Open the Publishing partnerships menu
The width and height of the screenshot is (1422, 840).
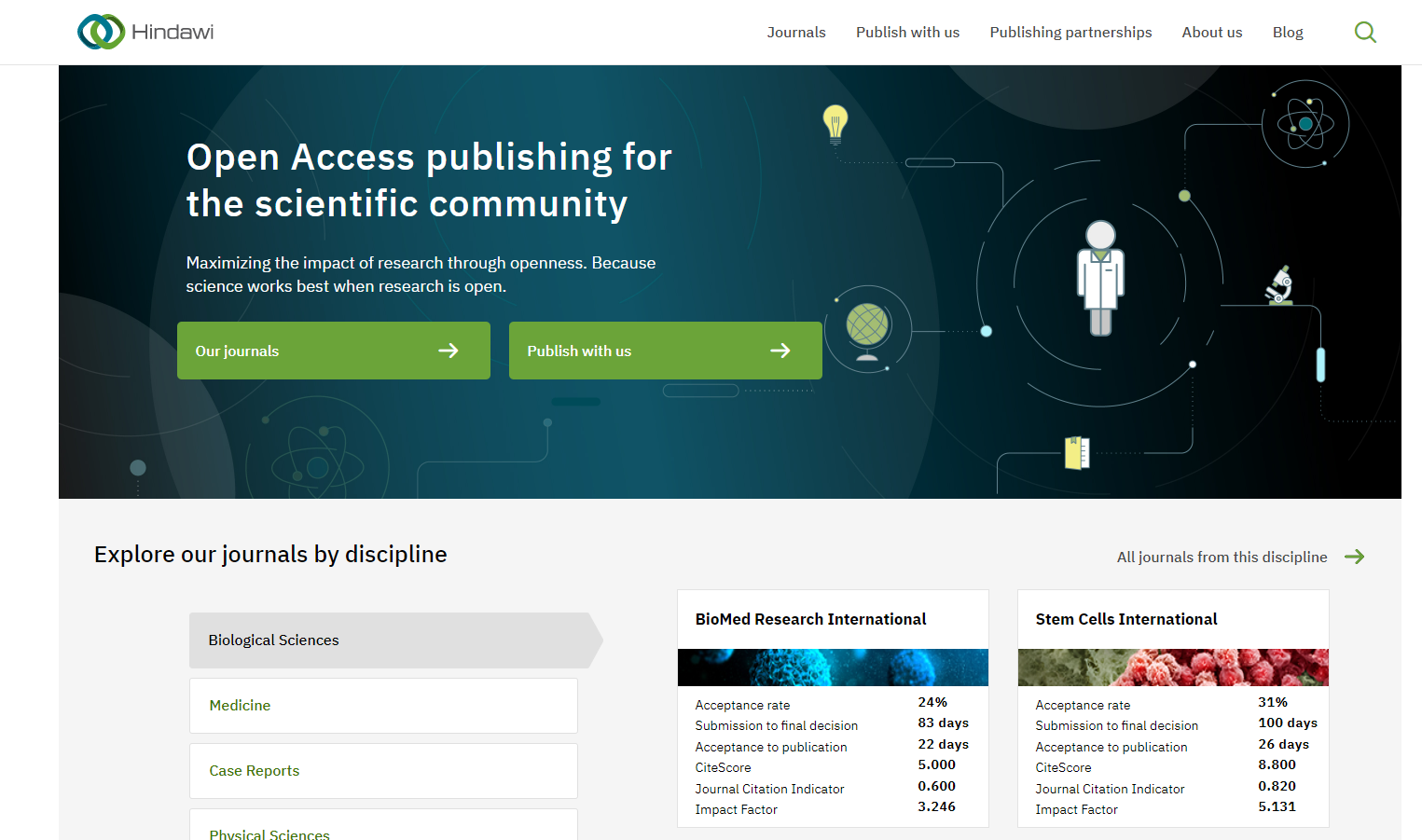[x=1070, y=31]
